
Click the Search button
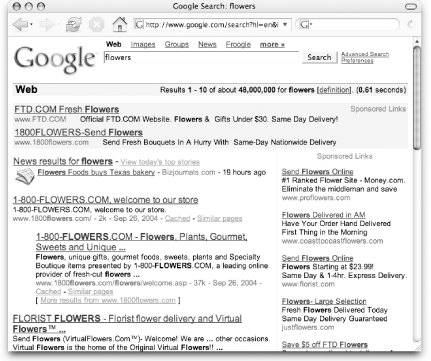click(x=319, y=57)
